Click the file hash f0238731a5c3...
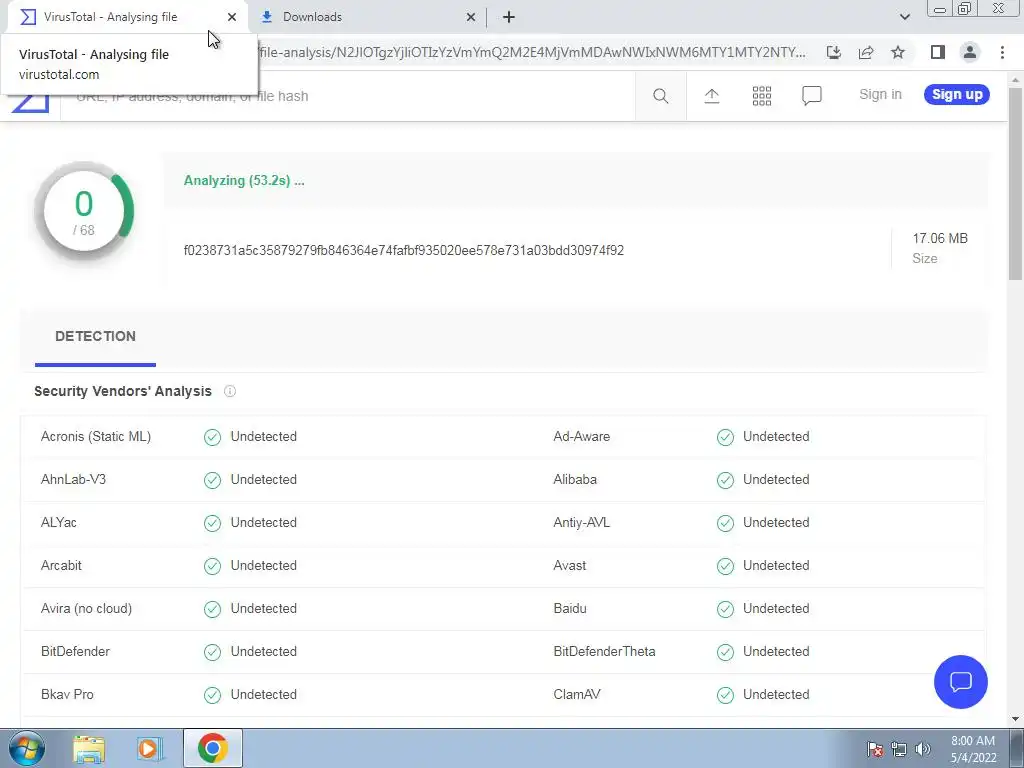Viewport: 1024px width, 768px height. (x=404, y=251)
